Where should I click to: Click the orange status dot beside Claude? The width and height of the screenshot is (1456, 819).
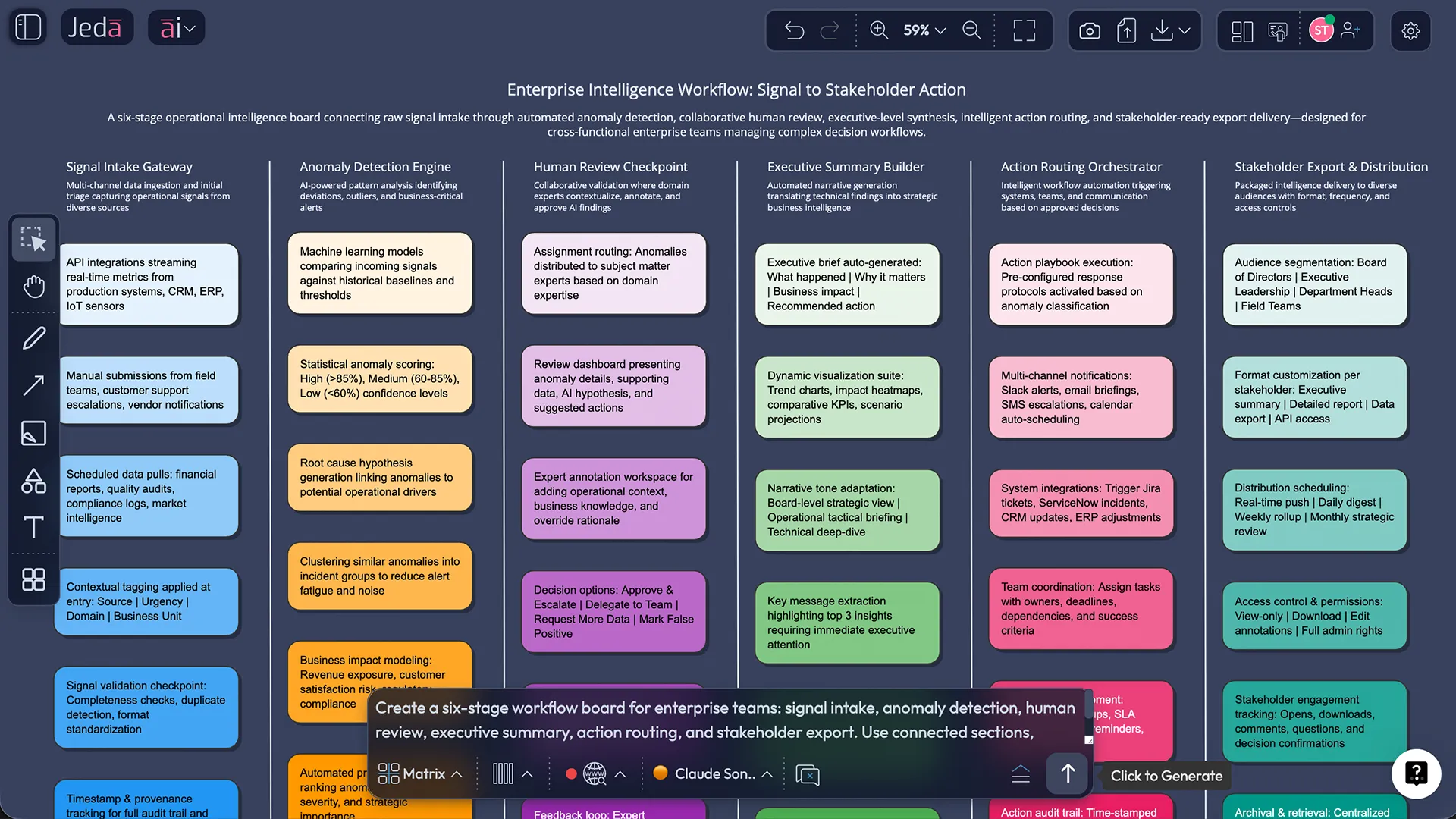click(x=661, y=773)
